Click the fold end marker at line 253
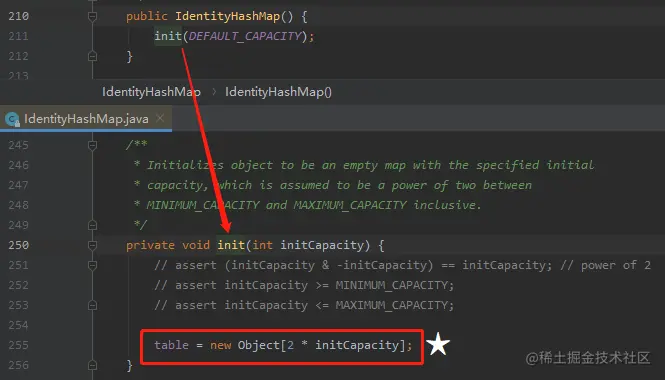665x380 pixels. 92,305
